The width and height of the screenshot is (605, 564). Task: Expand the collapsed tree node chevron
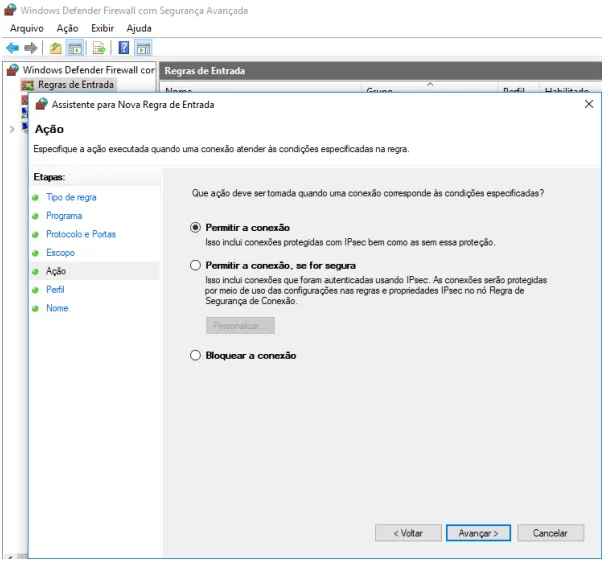(x=12, y=129)
